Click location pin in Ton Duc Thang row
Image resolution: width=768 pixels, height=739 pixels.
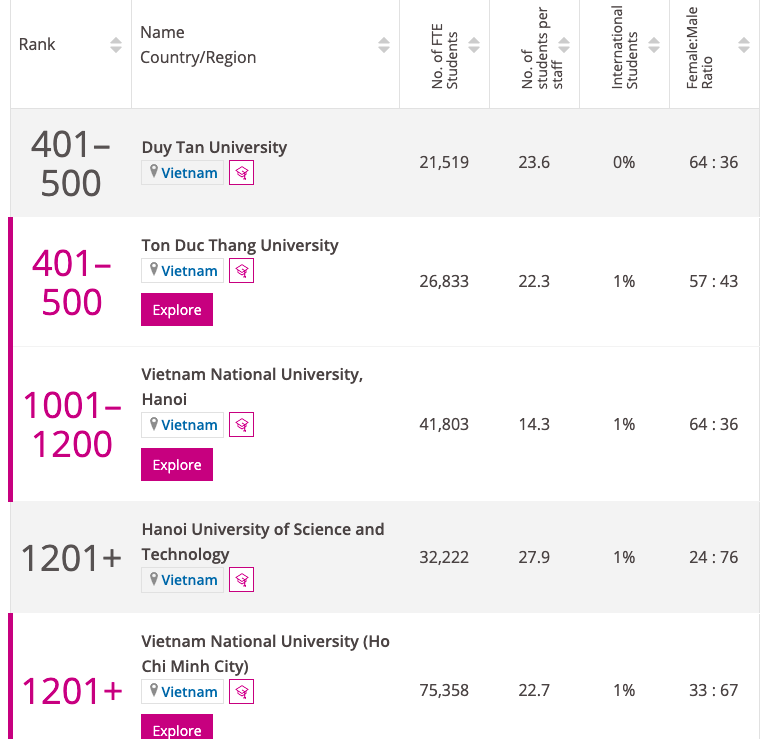[153, 270]
